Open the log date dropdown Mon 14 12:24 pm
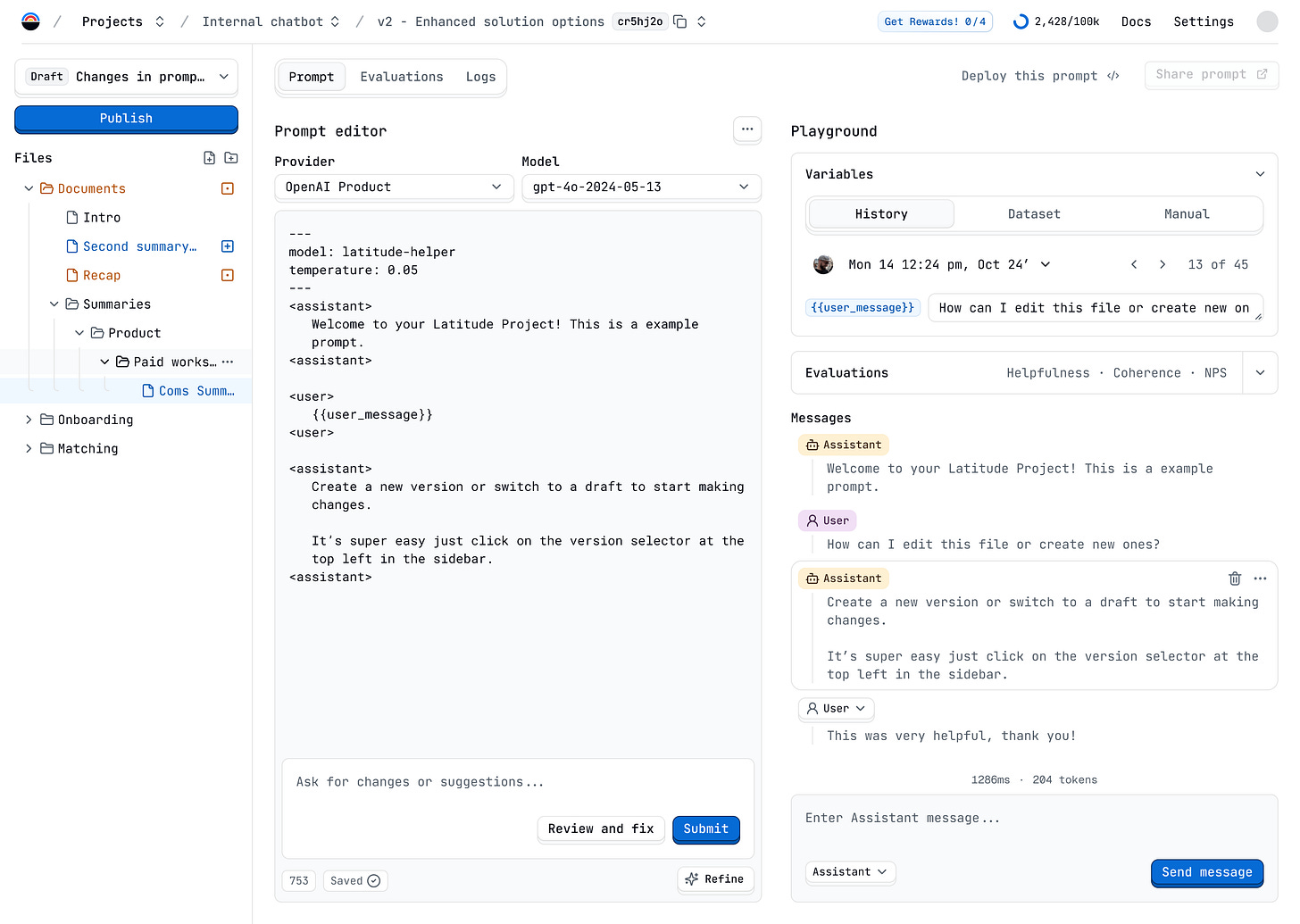This screenshot has width=1300, height=924. [949, 264]
